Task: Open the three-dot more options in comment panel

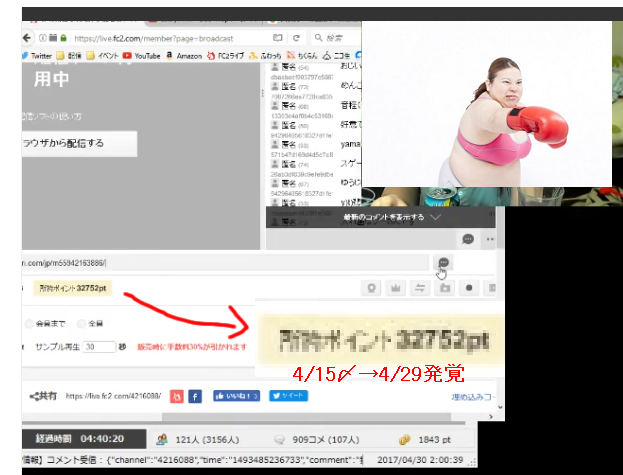Action: tap(490, 239)
